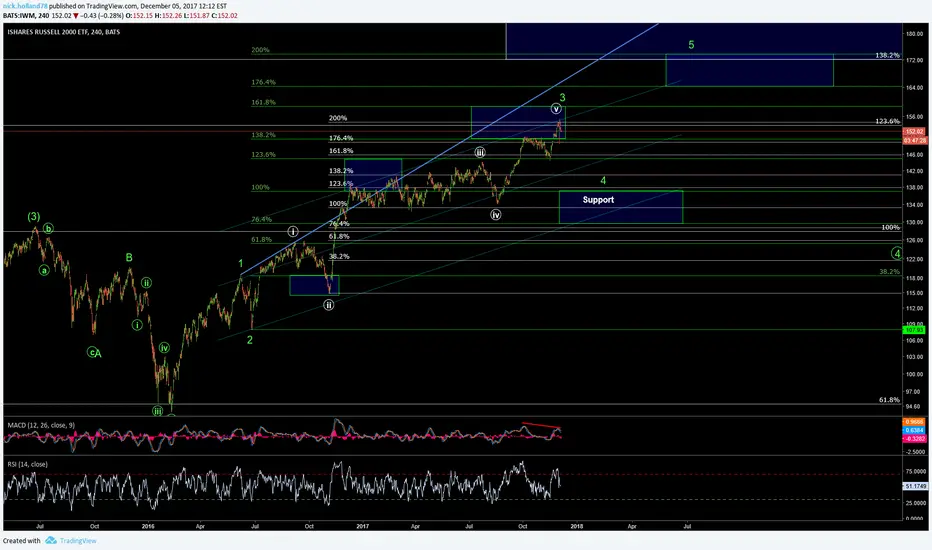The image size is (932, 550).
Task: Click the TradingView logo icon in footer
Action: coord(51,540)
